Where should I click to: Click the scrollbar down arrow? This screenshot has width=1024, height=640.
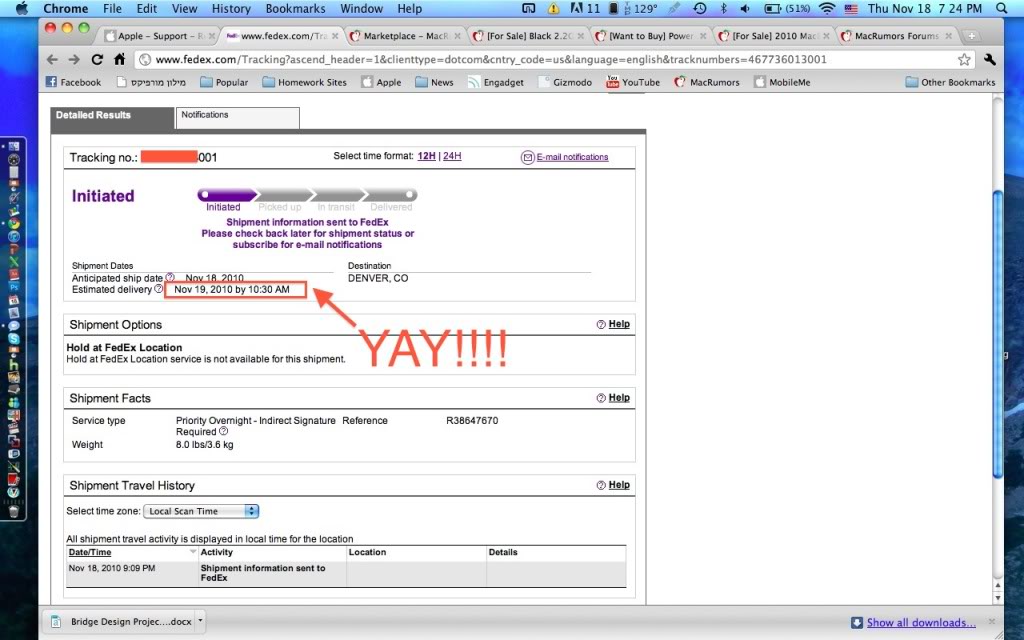tap(997, 598)
